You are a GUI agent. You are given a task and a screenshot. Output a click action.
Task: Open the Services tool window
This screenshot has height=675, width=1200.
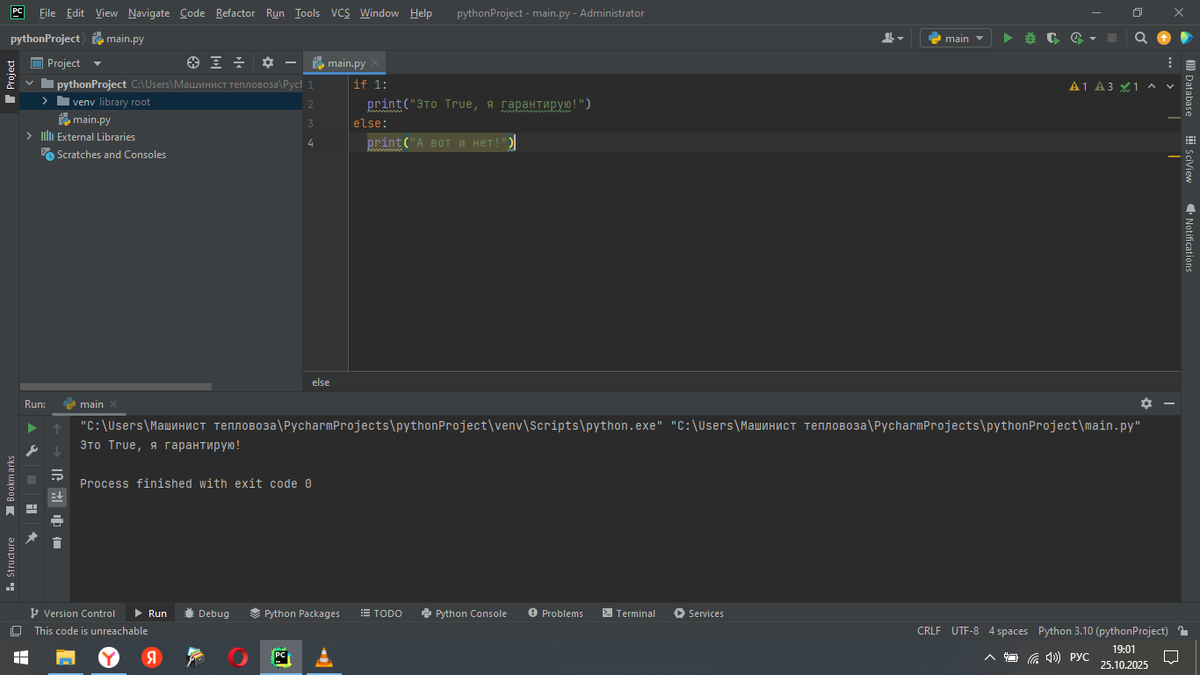coord(699,613)
